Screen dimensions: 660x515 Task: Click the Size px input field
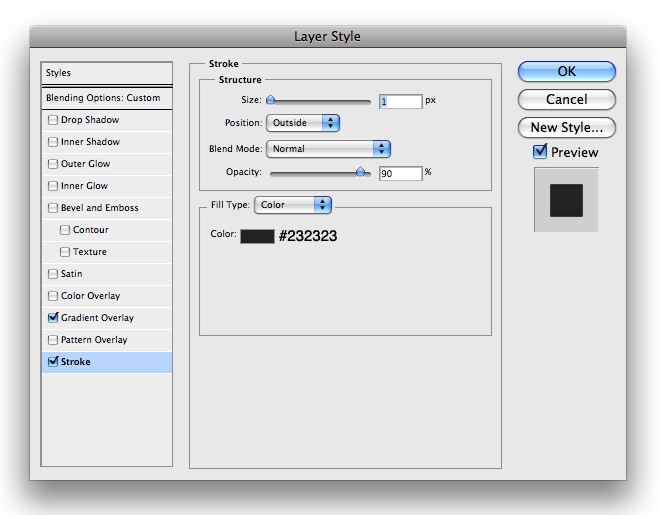(x=400, y=101)
